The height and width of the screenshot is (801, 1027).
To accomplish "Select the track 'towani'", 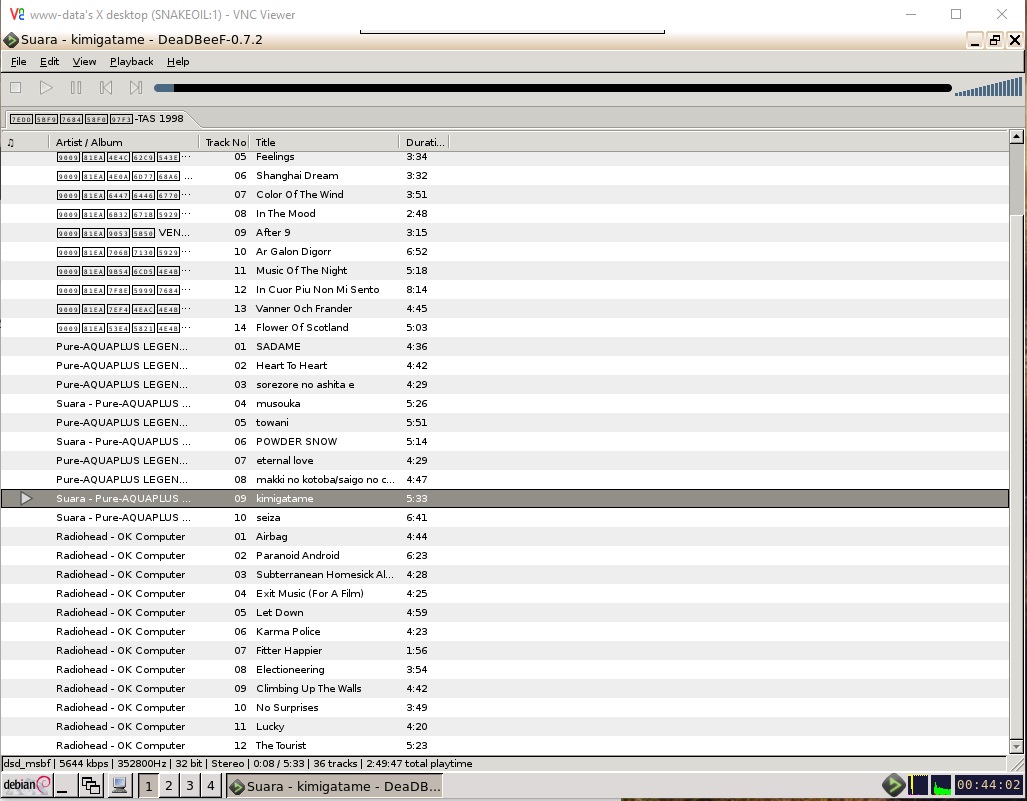I will 504,422.
